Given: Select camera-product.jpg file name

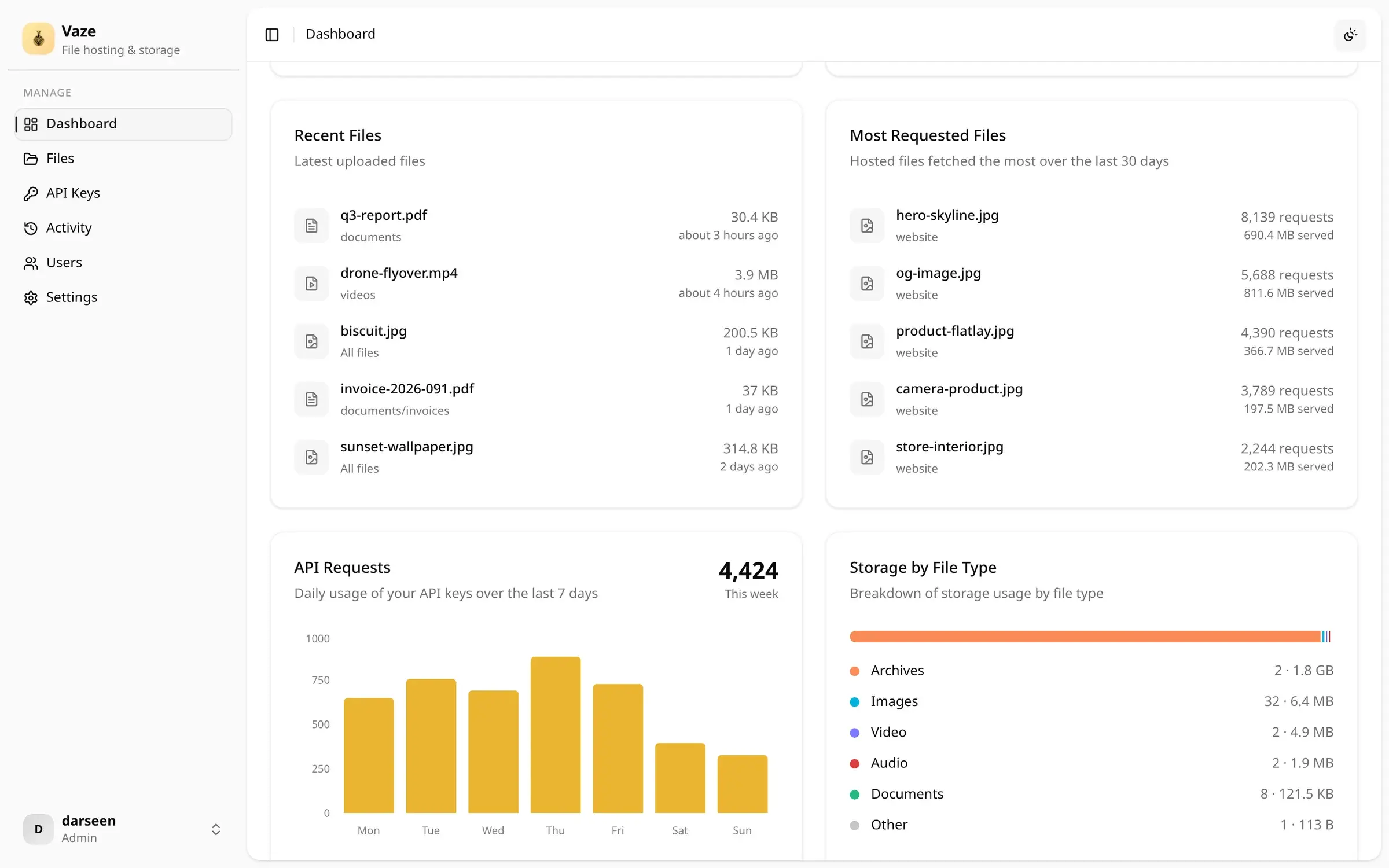Looking at the screenshot, I should coord(959,389).
